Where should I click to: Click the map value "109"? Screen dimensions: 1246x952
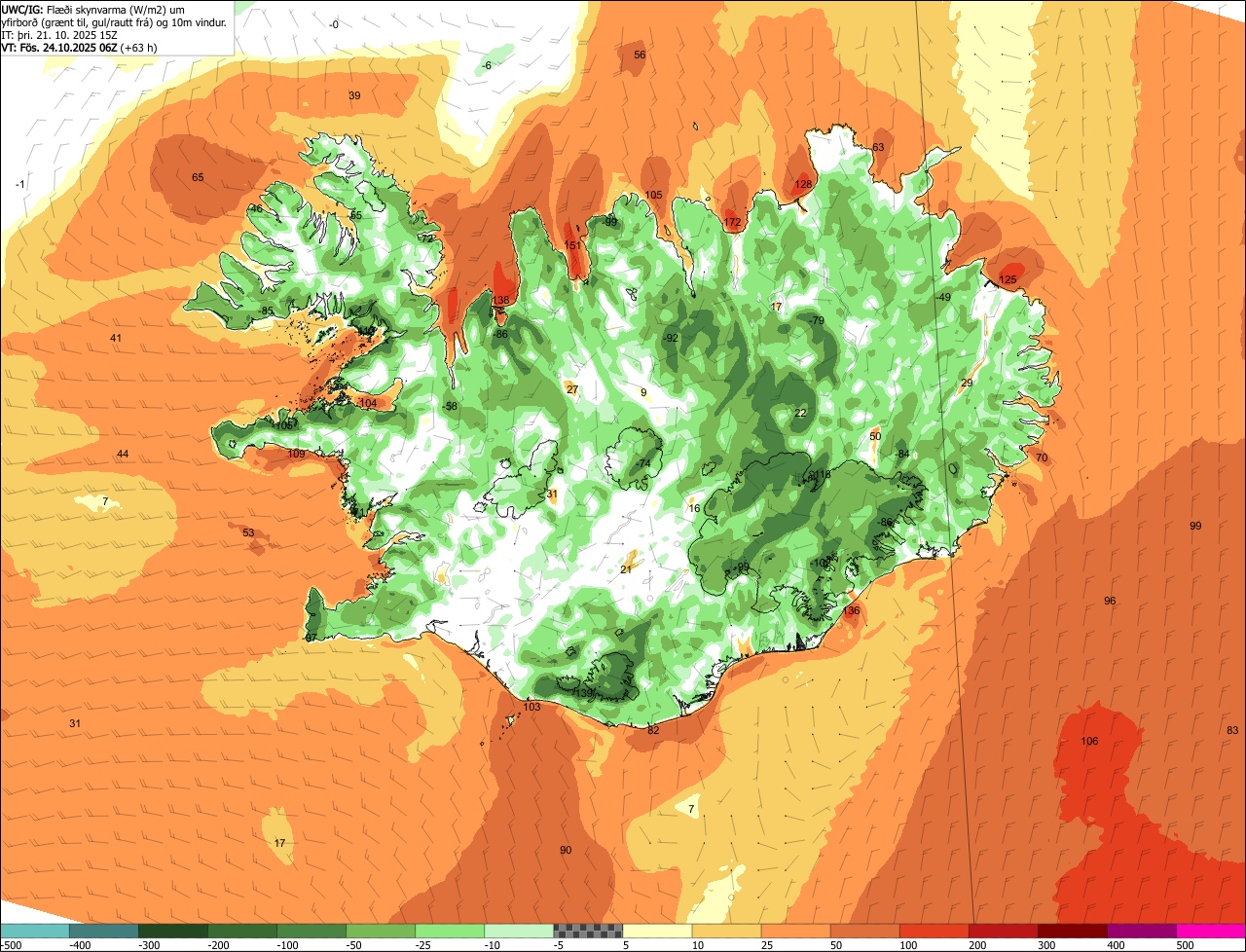click(x=296, y=454)
